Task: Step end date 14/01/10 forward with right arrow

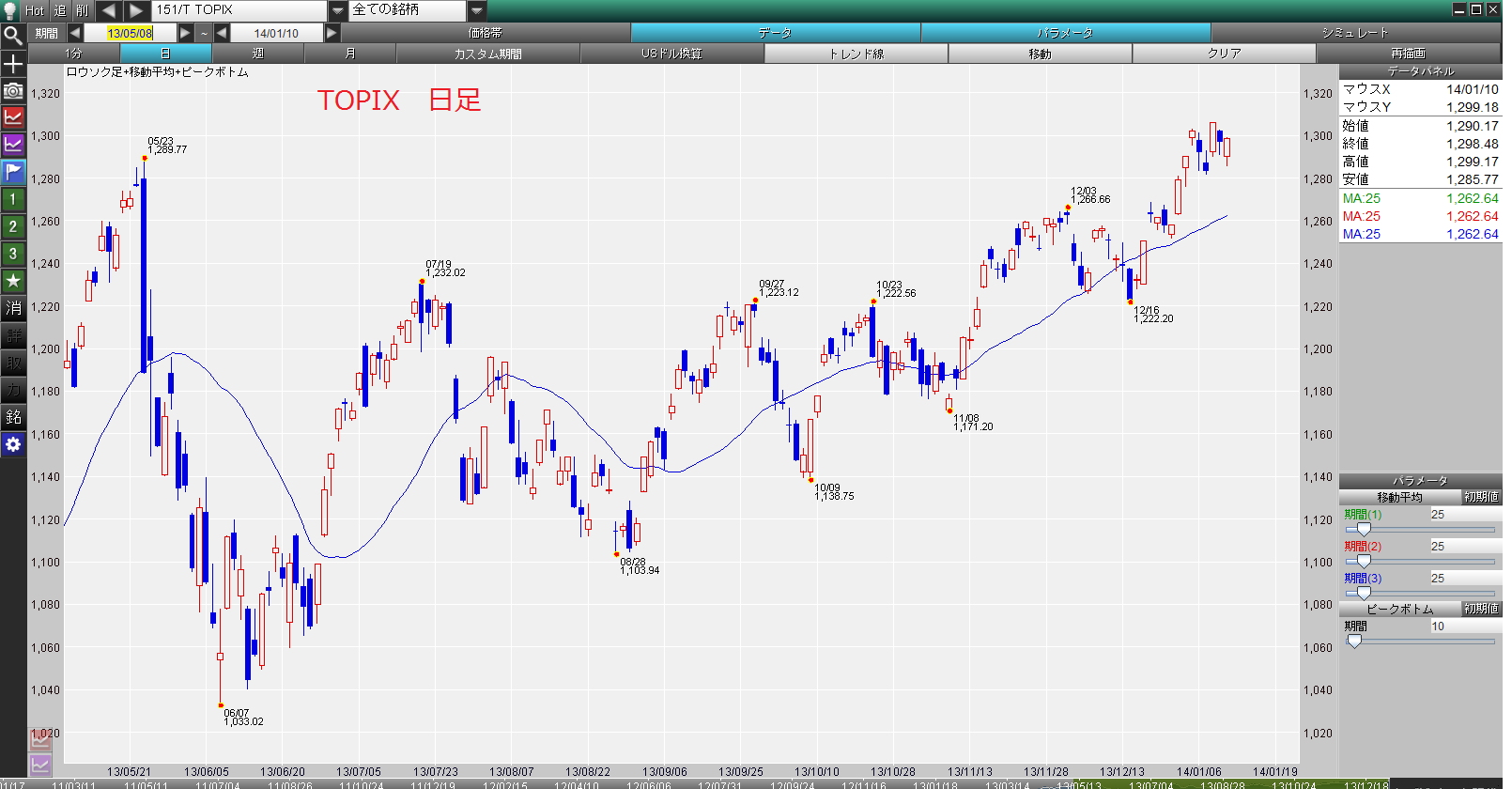Action: (x=332, y=33)
